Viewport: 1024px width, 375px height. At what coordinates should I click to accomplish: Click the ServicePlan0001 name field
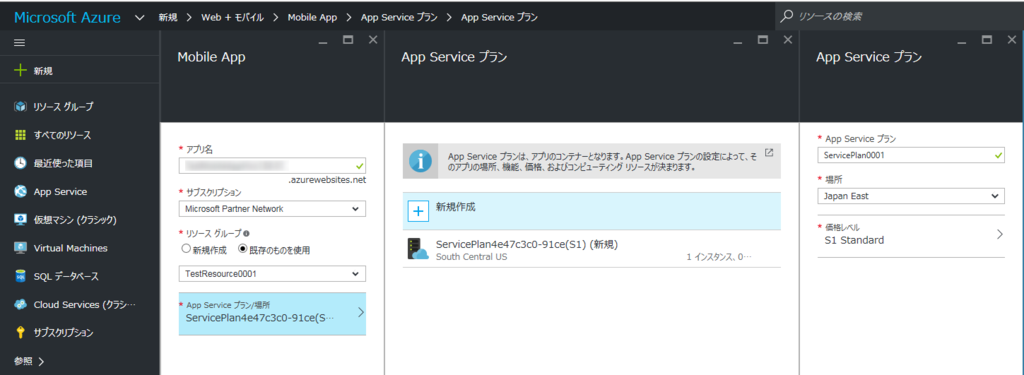911,155
